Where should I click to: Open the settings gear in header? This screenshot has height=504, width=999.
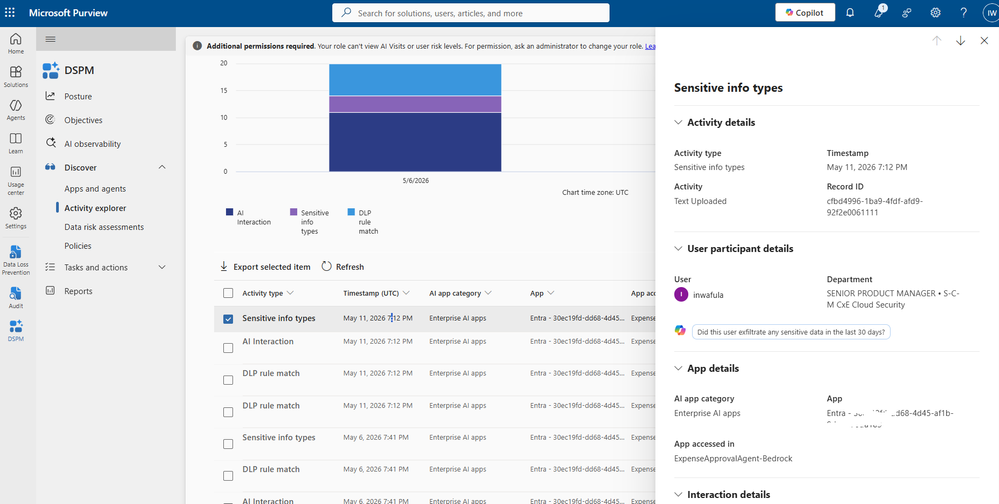tap(935, 12)
